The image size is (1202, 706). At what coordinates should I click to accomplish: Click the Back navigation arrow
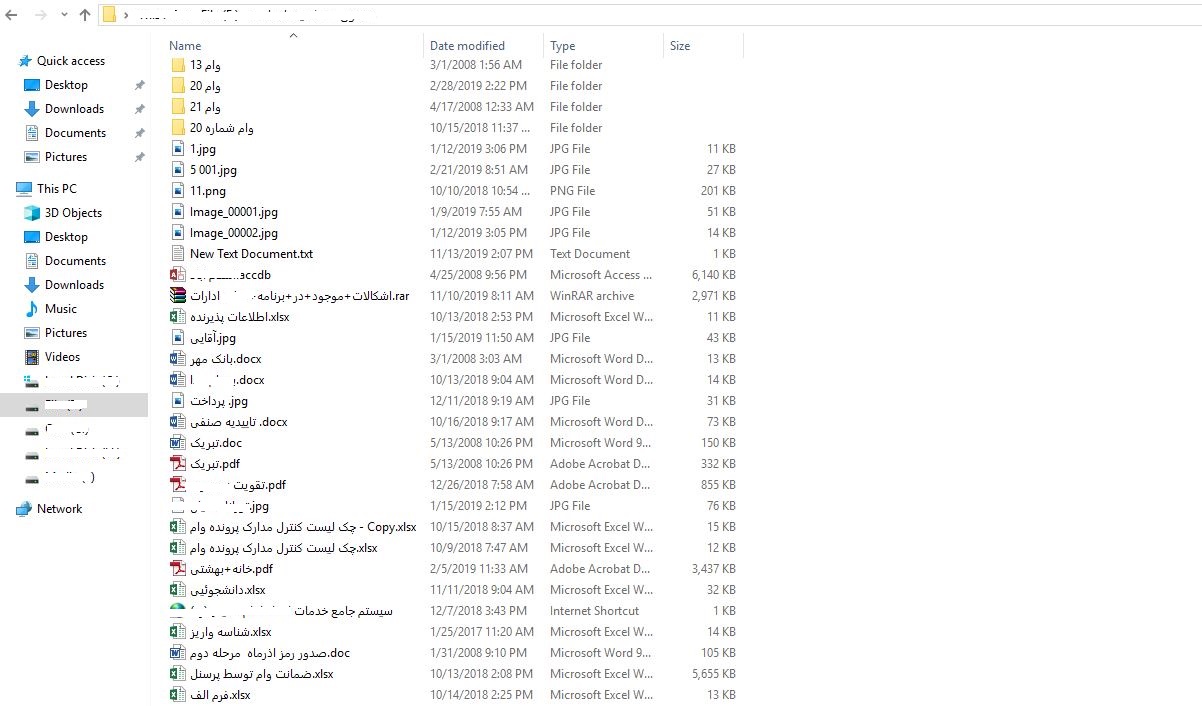(x=13, y=15)
